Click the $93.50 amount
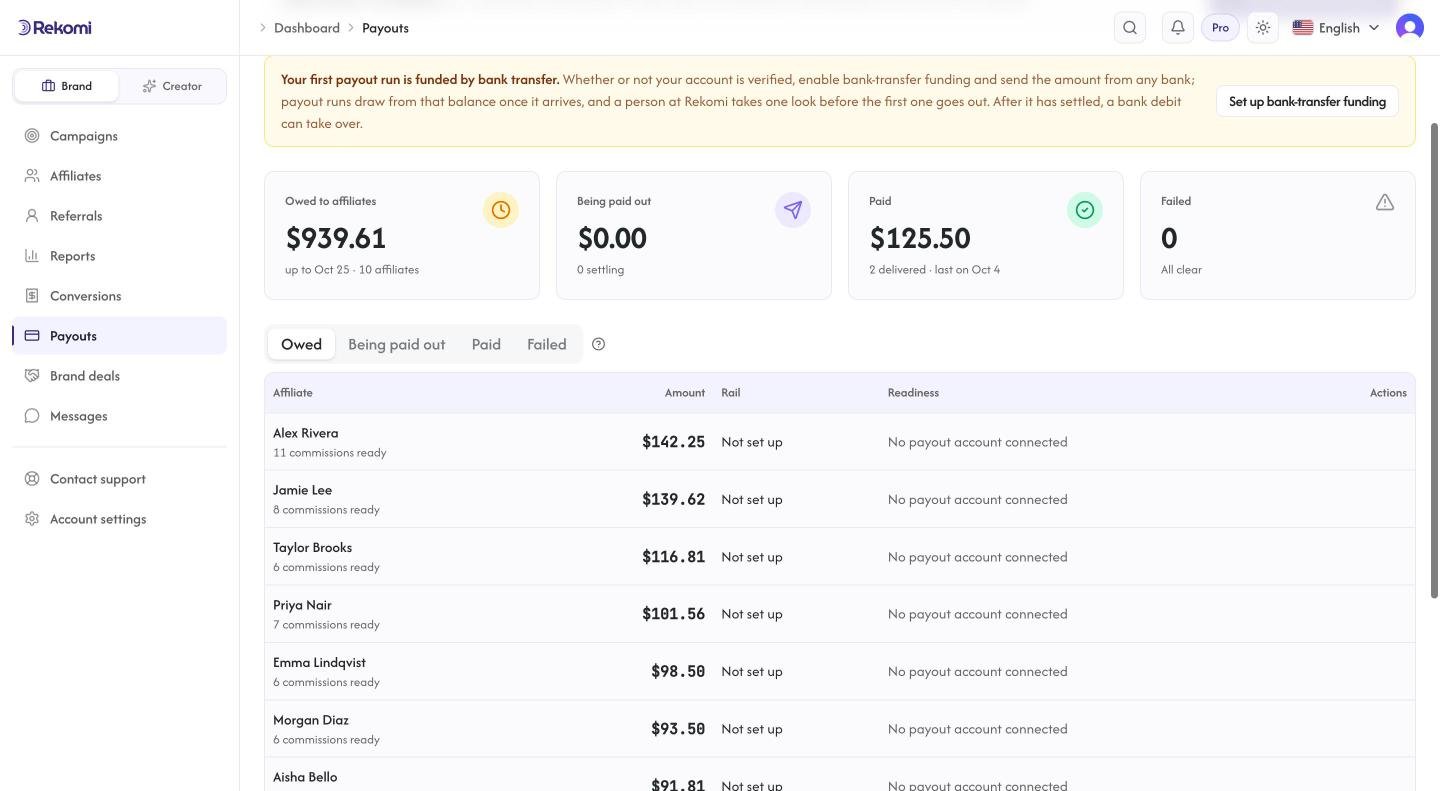The image size is (1440, 791). click(678, 729)
